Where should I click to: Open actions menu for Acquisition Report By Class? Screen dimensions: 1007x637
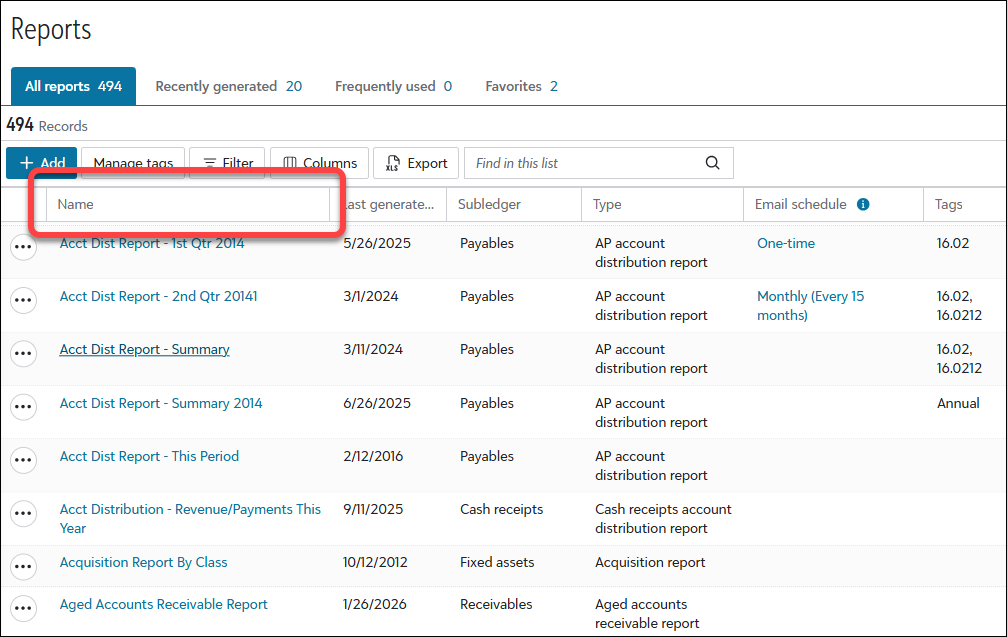tap(23, 565)
